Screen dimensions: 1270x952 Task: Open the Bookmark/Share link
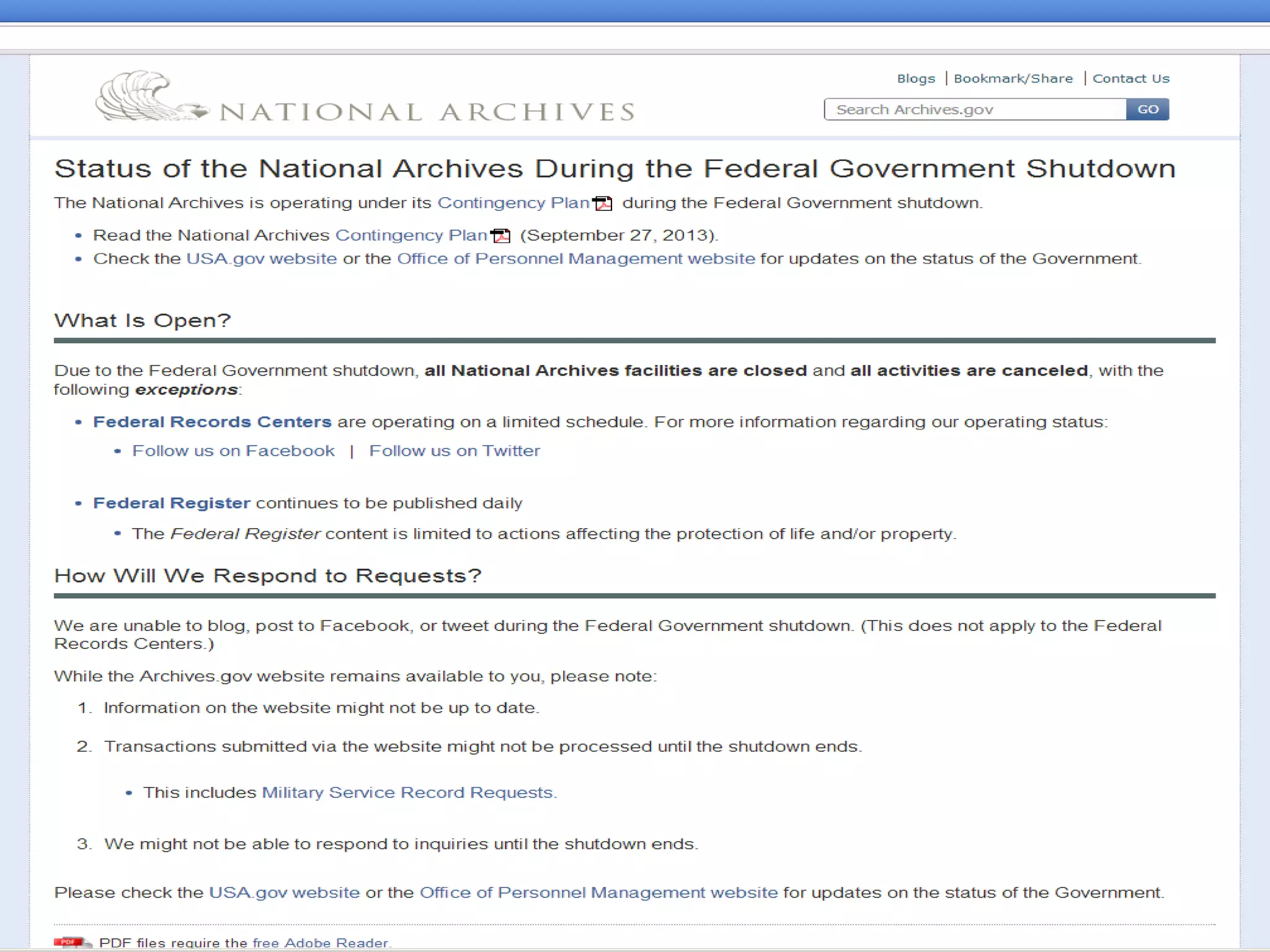pos(1013,79)
